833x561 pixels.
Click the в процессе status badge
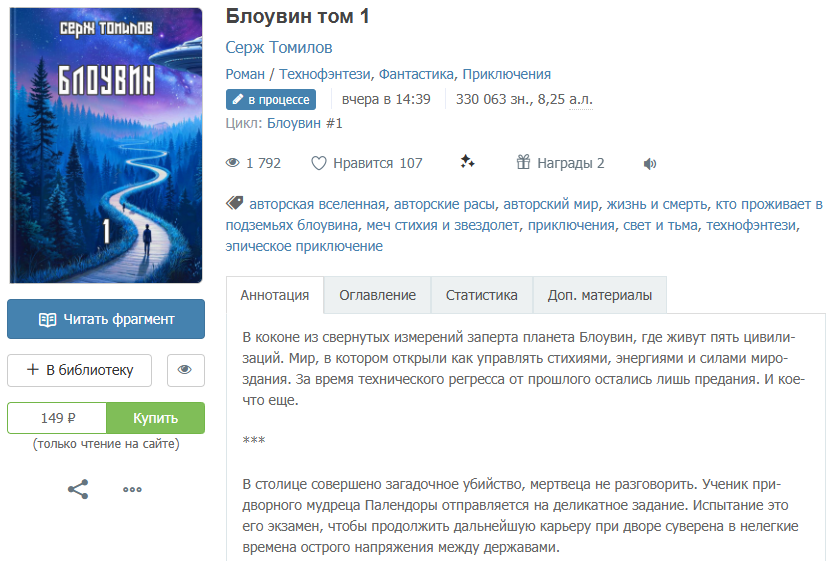[x=271, y=99]
